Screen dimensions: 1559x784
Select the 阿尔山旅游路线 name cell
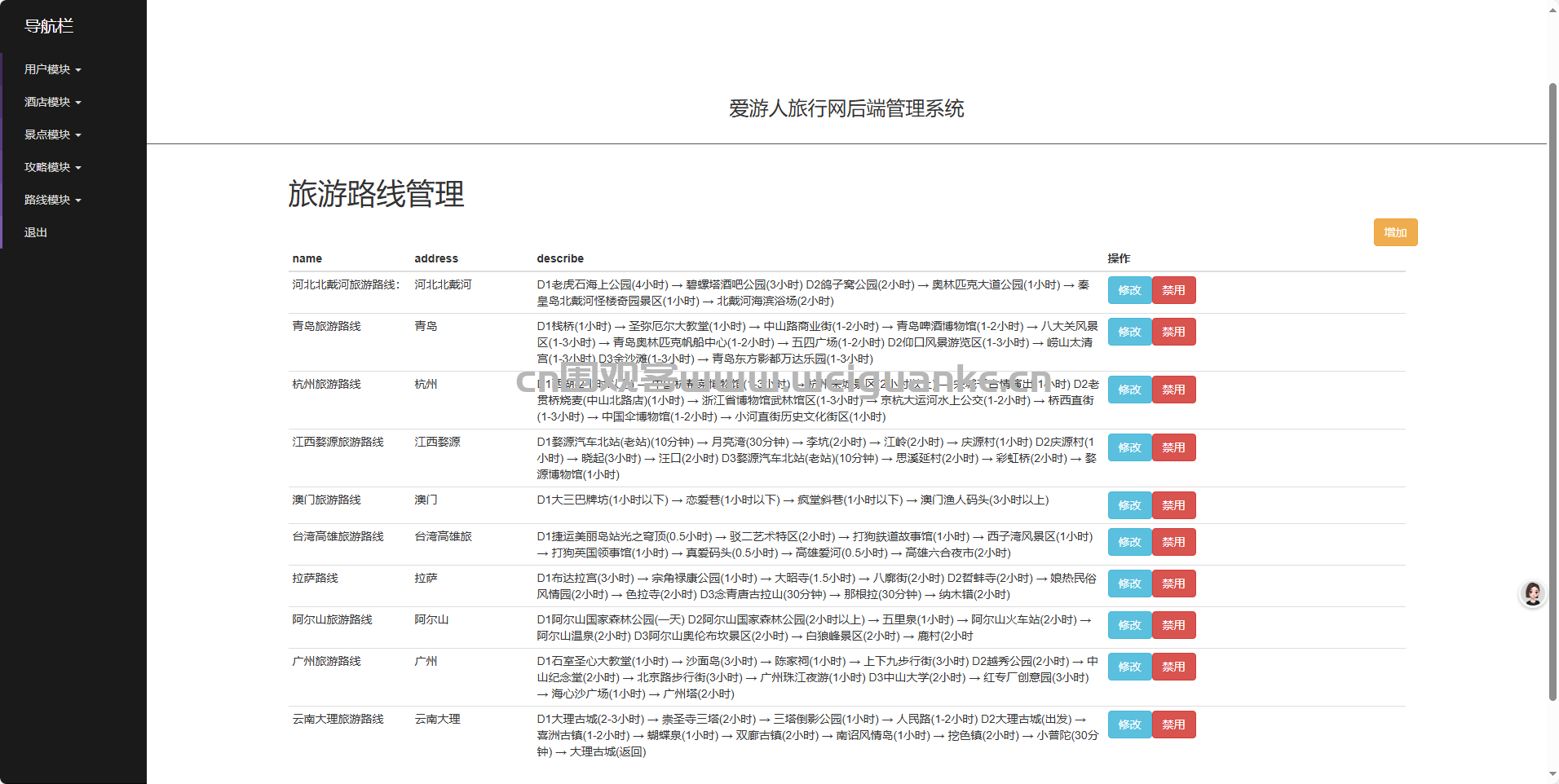332,619
